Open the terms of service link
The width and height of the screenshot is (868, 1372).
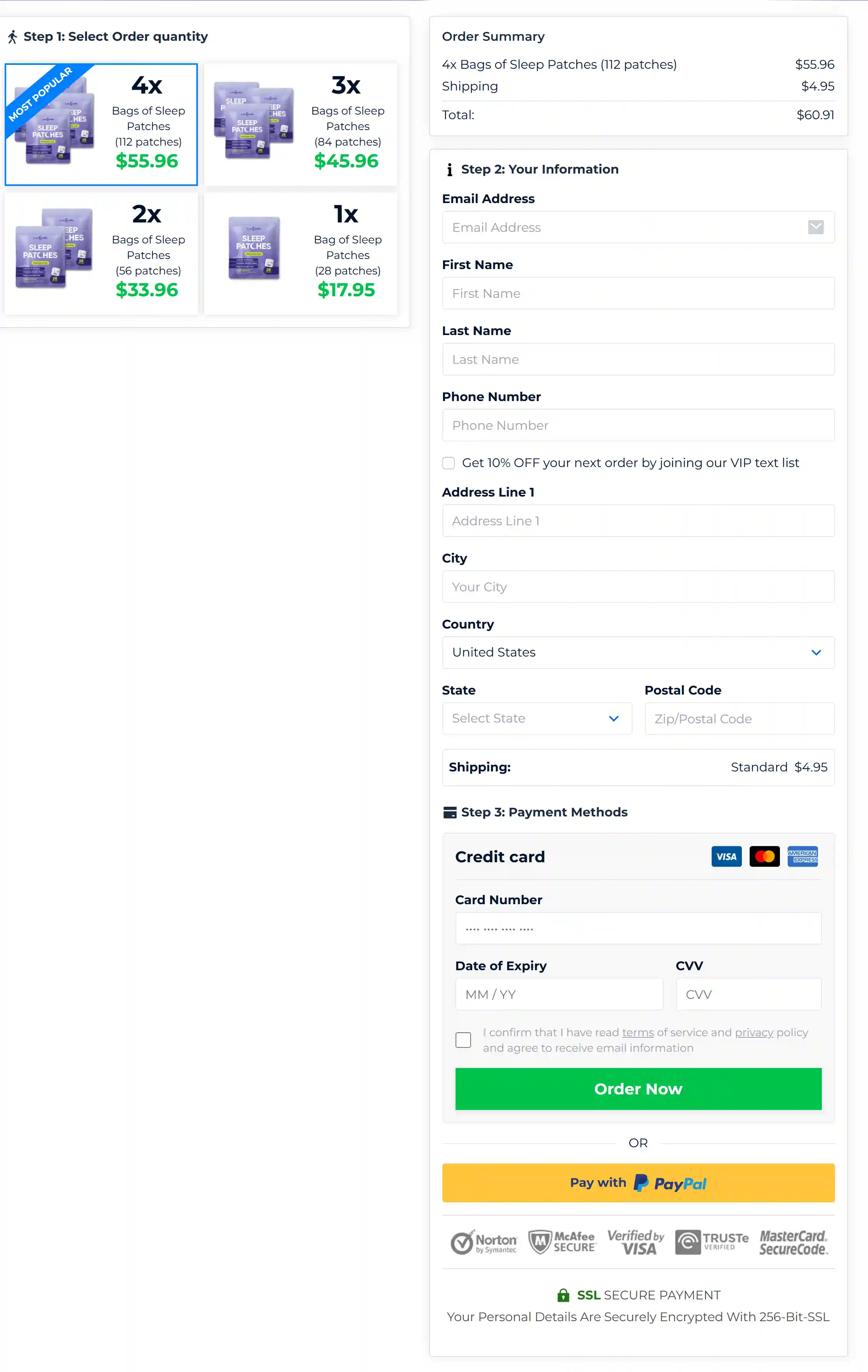638,1032
